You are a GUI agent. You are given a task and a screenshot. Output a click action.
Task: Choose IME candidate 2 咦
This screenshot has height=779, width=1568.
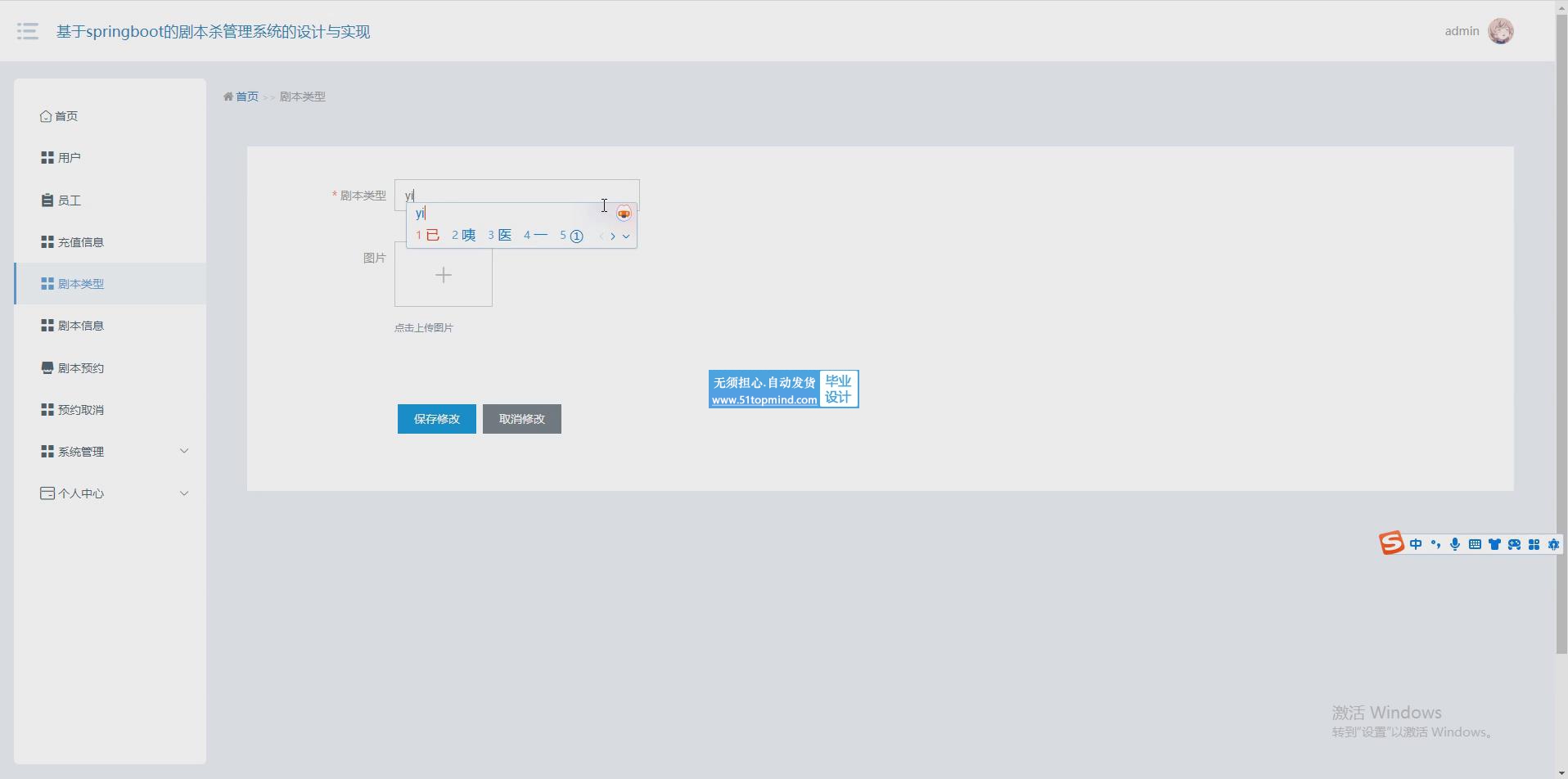pos(463,236)
